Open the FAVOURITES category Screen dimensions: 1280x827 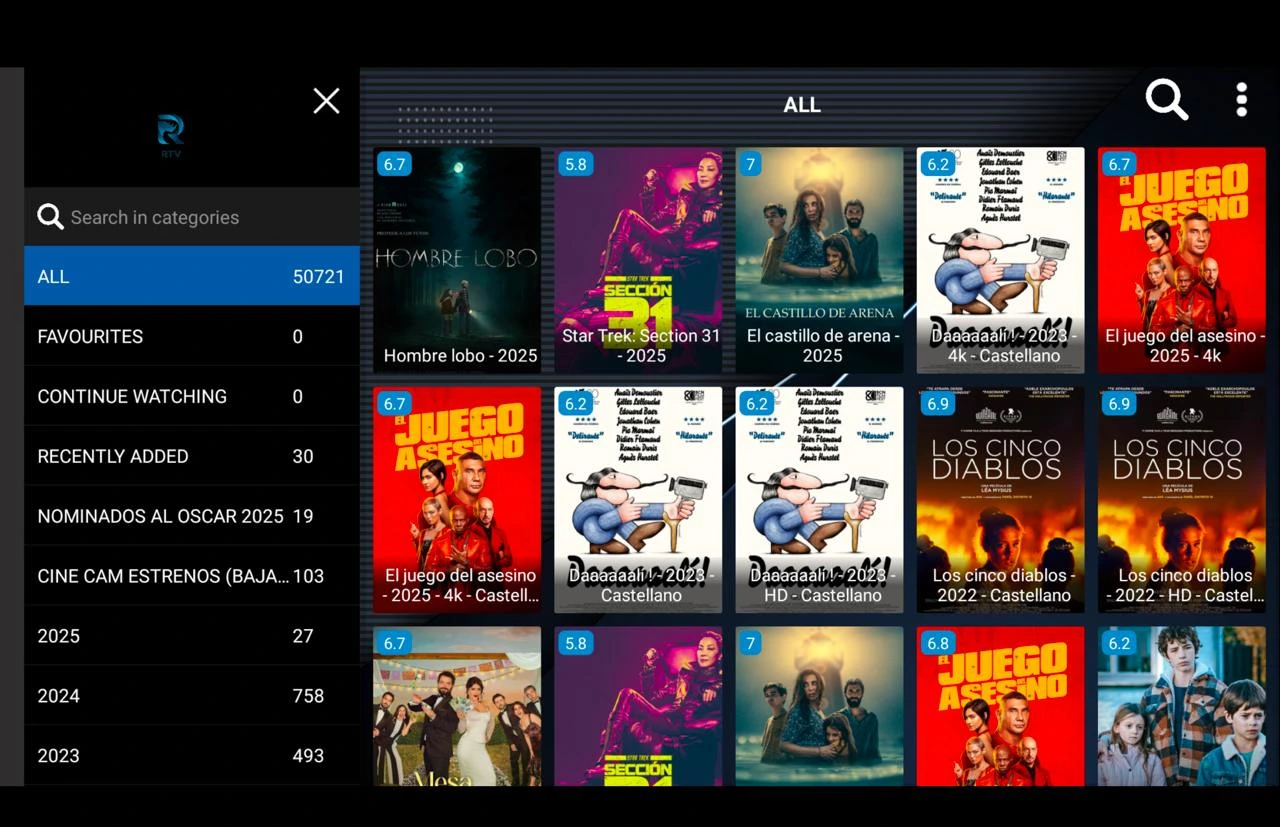pos(192,336)
